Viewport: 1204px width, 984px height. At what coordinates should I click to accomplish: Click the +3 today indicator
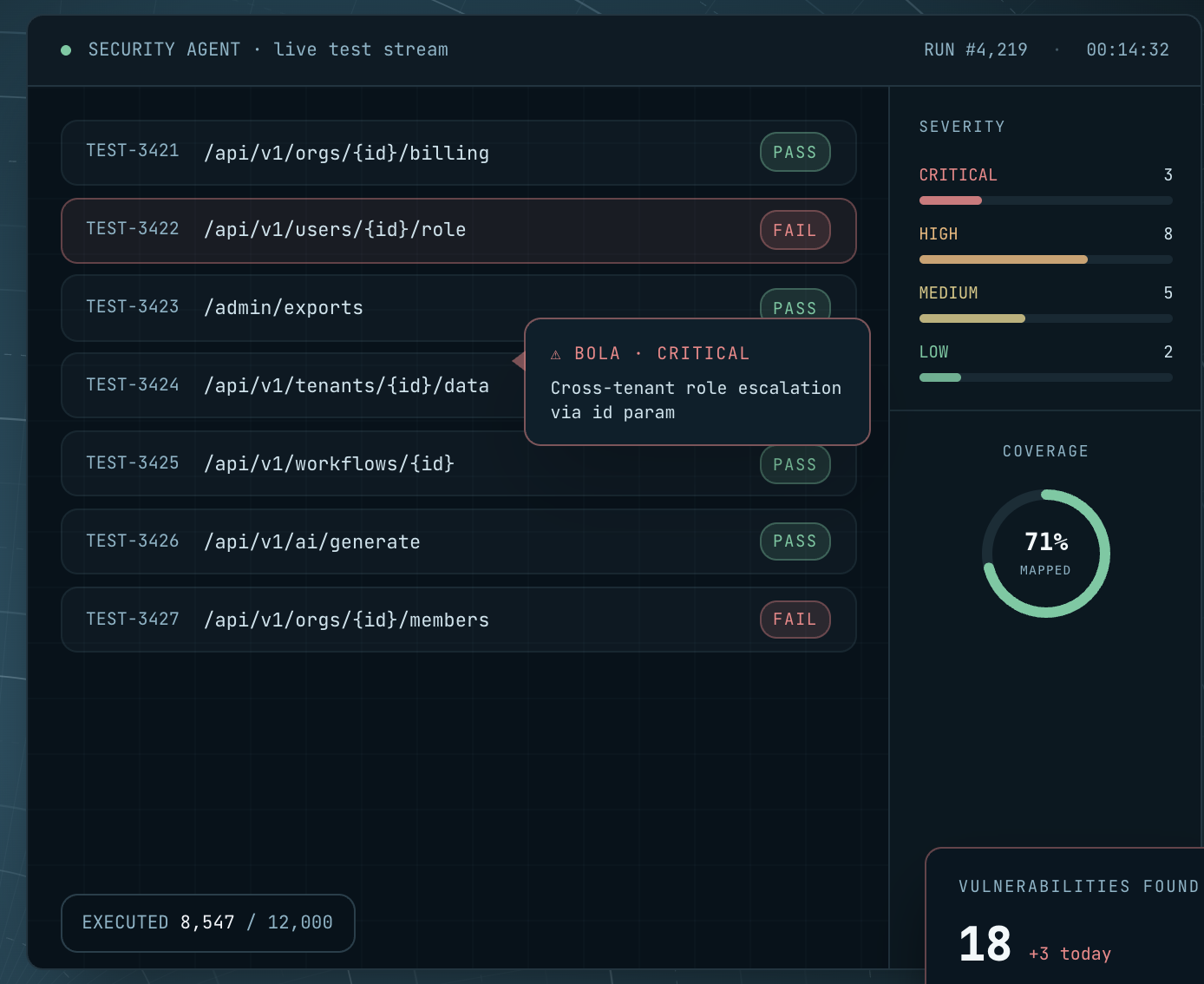pyautogui.click(x=1070, y=954)
